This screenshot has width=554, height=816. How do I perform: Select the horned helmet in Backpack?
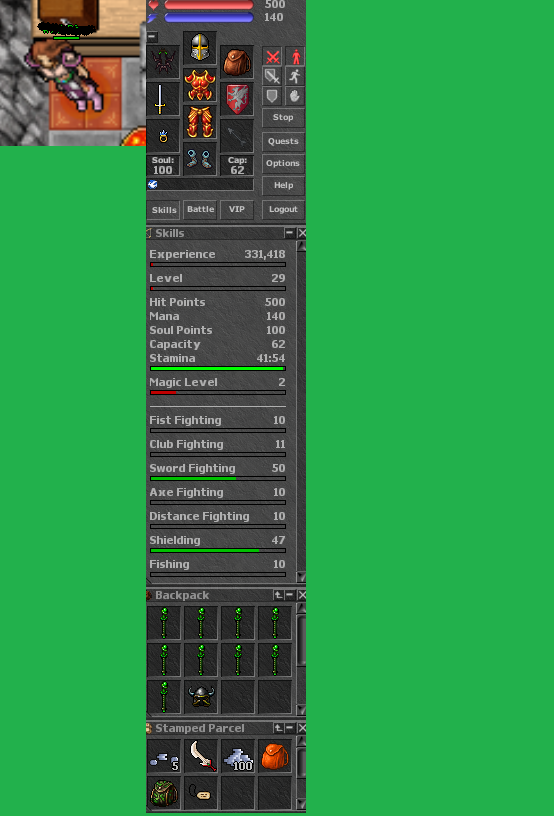[x=201, y=696]
